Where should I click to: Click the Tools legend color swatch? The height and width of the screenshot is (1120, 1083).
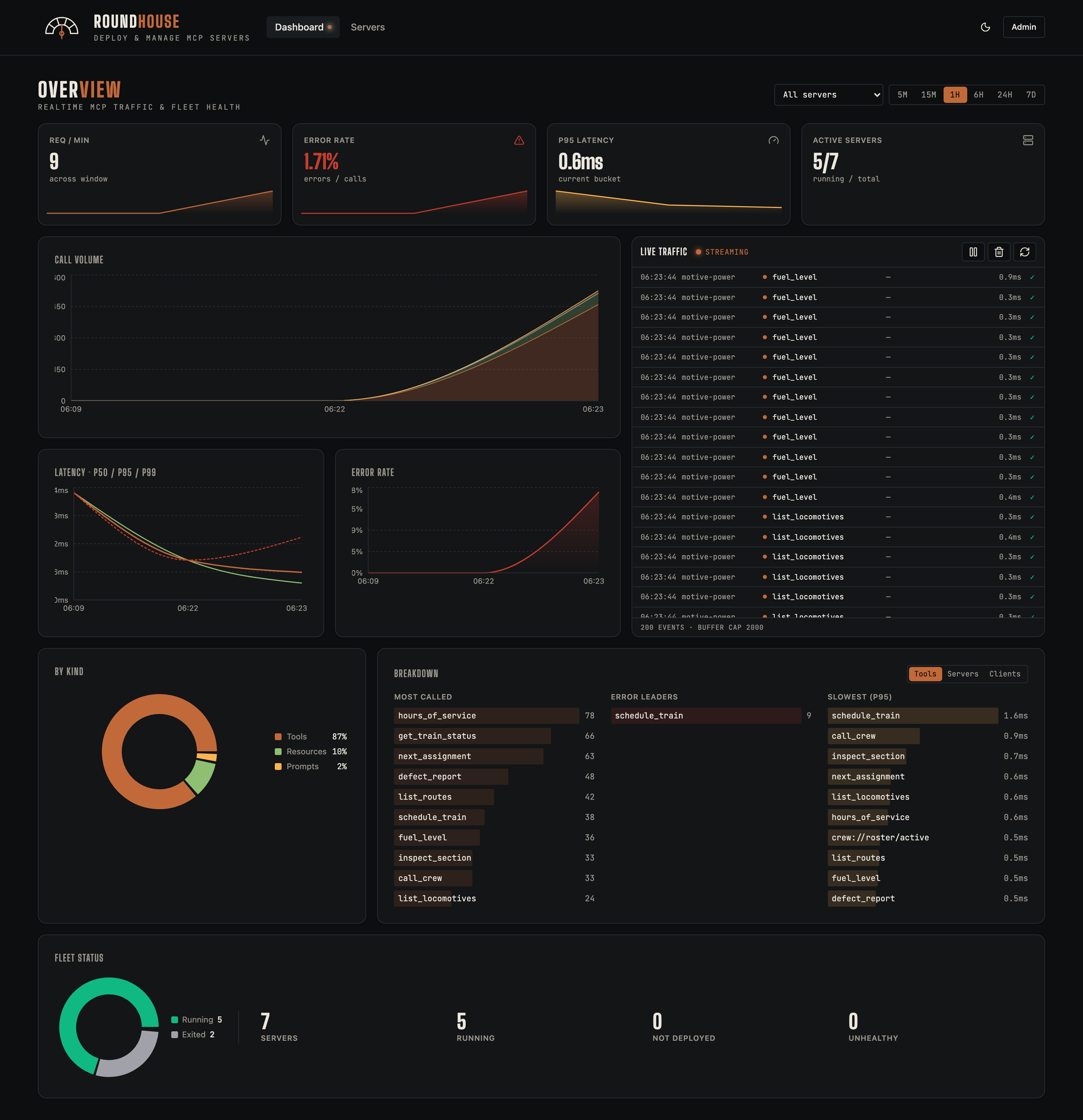278,737
